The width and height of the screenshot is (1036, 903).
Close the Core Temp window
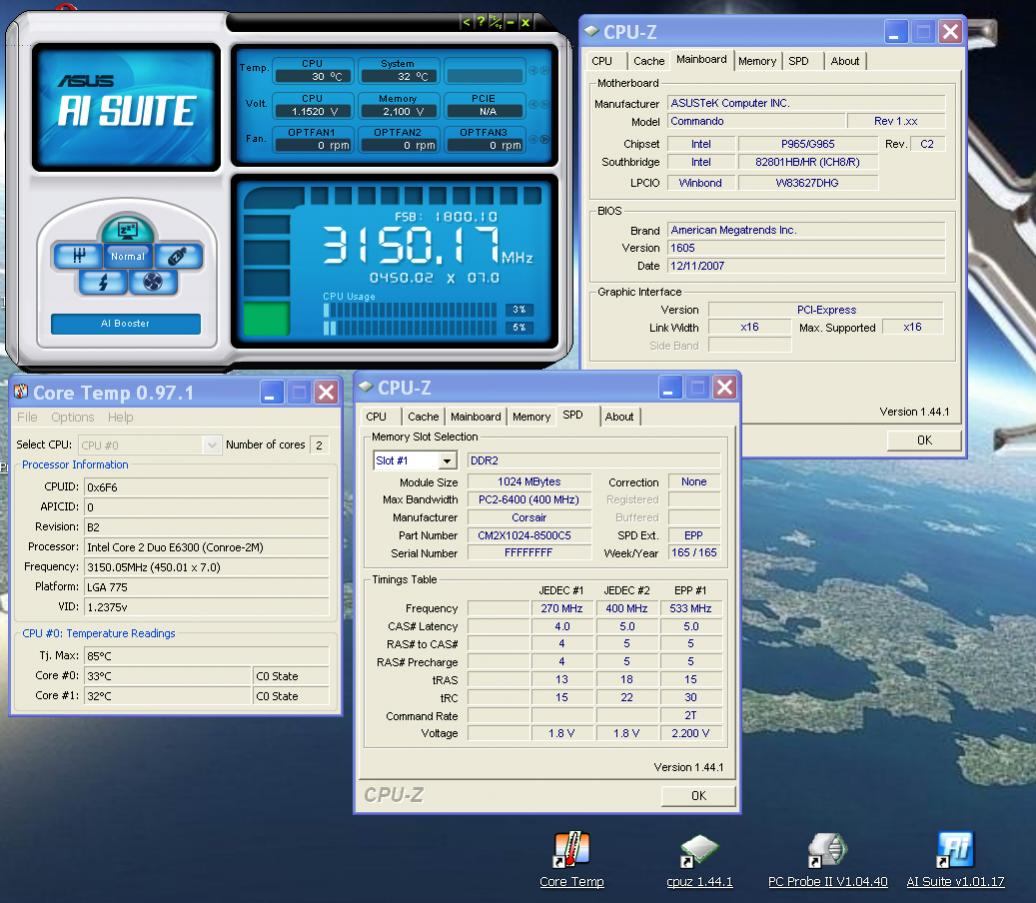(326, 392)
